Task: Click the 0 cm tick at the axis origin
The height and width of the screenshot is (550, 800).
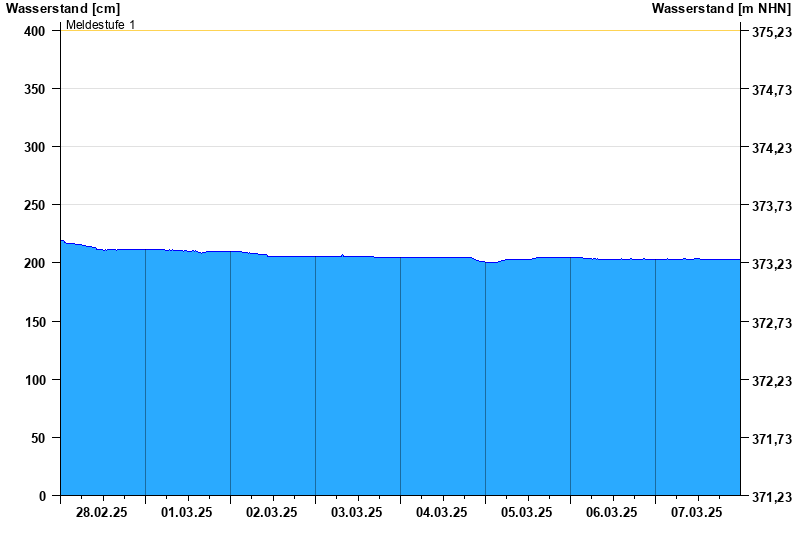Action: (x=43, y=496)
